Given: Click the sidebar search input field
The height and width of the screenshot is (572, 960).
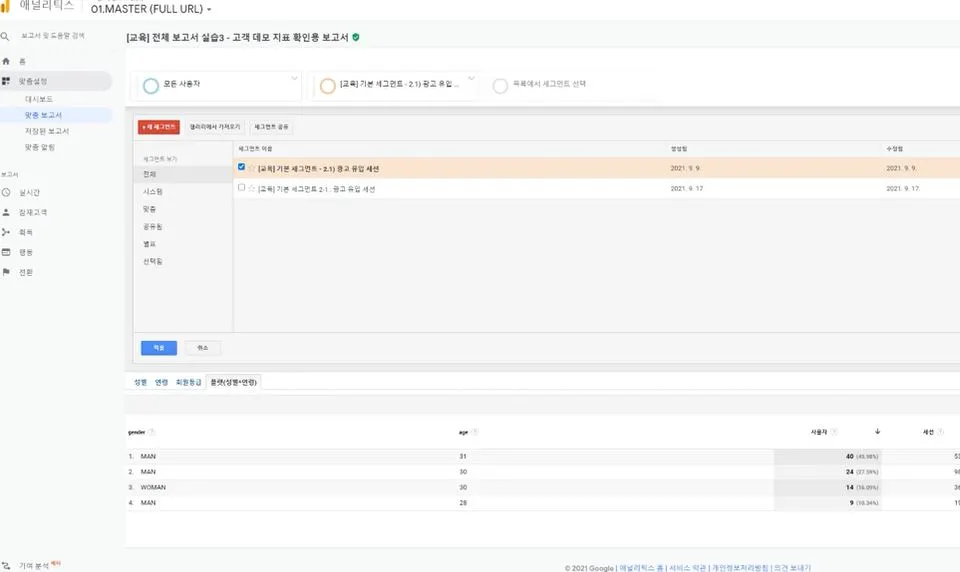Looking at the screenshot, I should [53, 36].
